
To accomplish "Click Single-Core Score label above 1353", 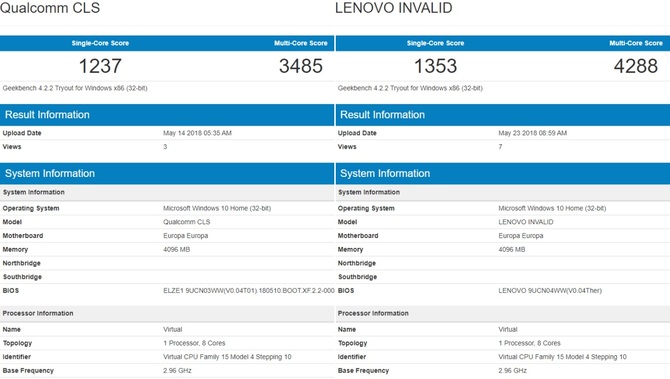I will point(435,43).
